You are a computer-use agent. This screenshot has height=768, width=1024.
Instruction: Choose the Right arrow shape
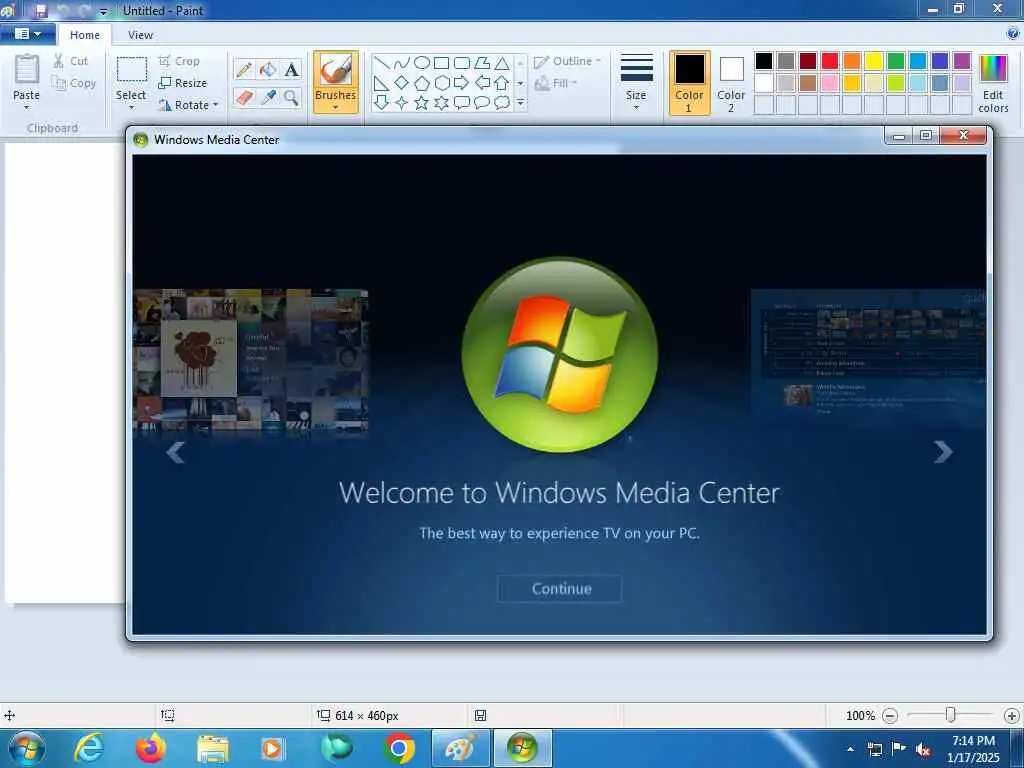(x=462, y=83)
